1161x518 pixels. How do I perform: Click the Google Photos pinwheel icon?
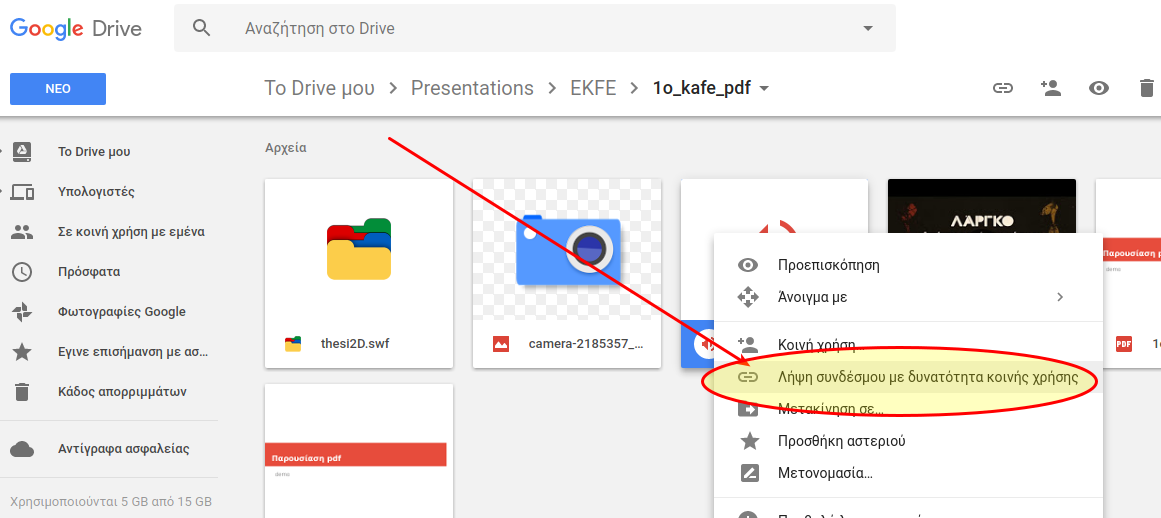point(22,312)
